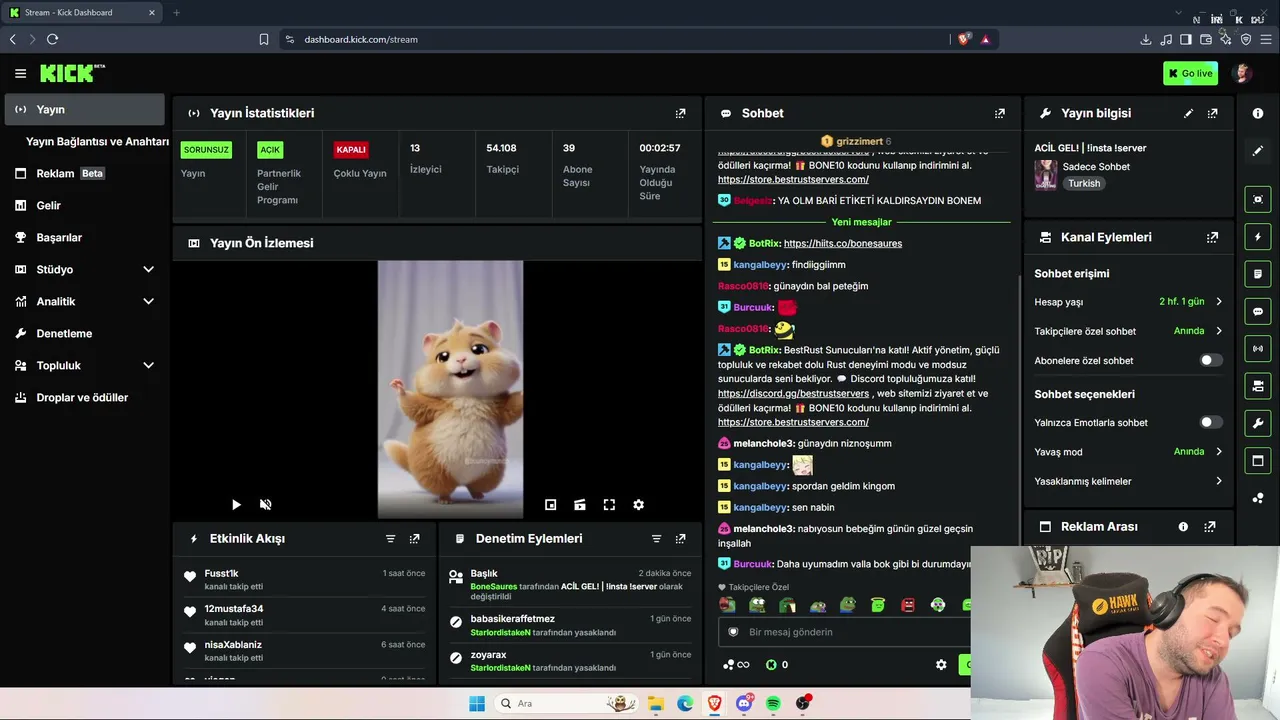Screen dimensions: 1280x720
Task: Enter fullscreen on the stream preview
Action: pyautogui.click(x=609, y=505)
